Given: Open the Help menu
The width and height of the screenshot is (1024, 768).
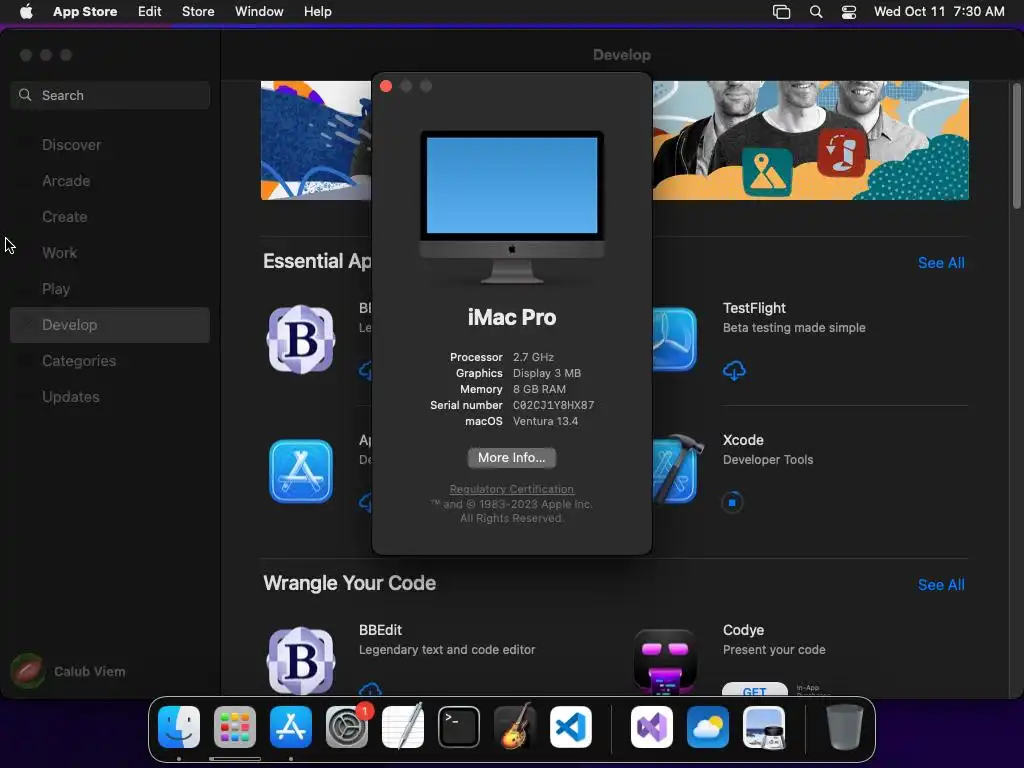Looking at the screenshot, I should coord(317,11).
